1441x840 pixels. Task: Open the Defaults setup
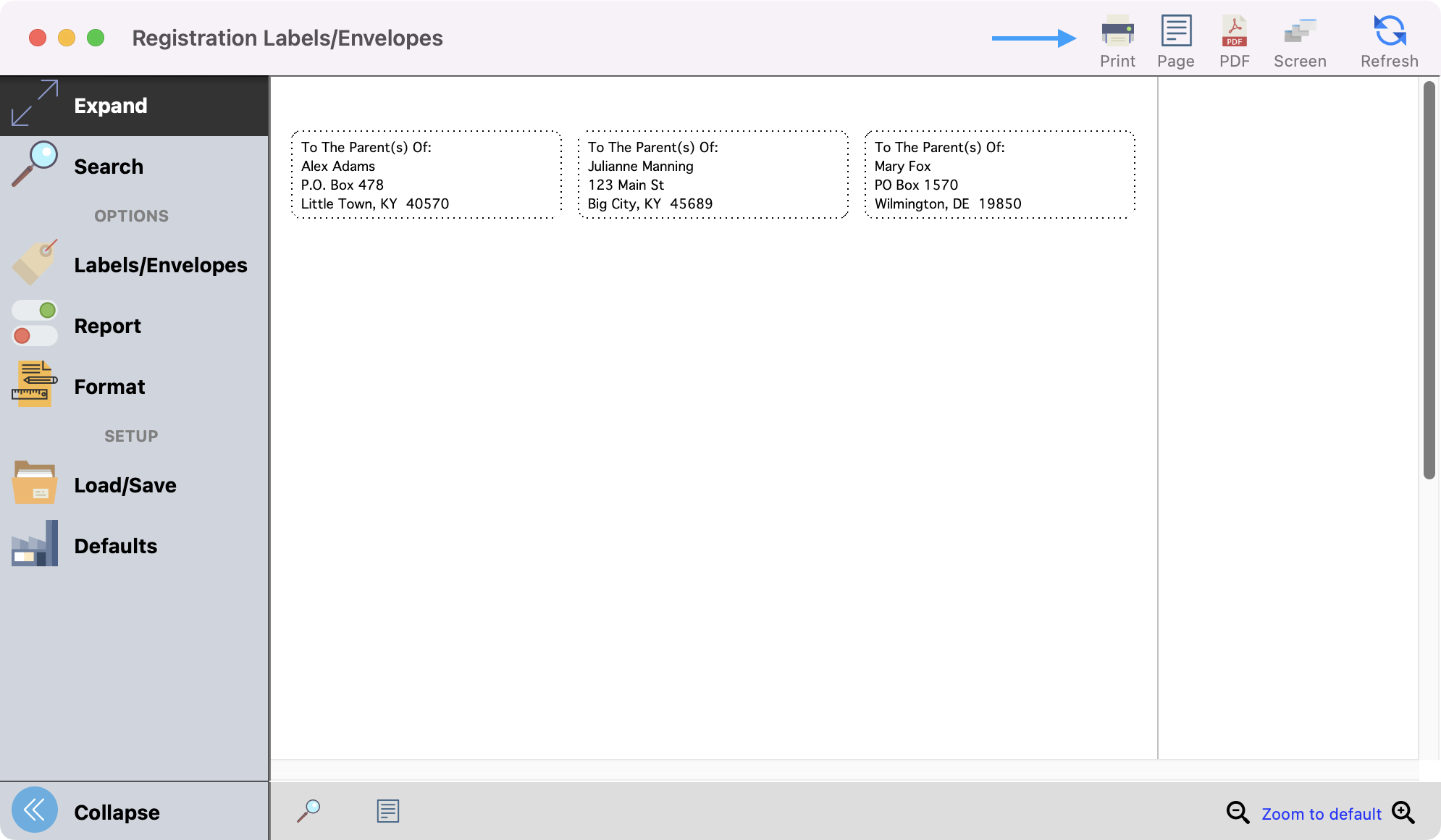pyautogui.click(x=115, y=546)
